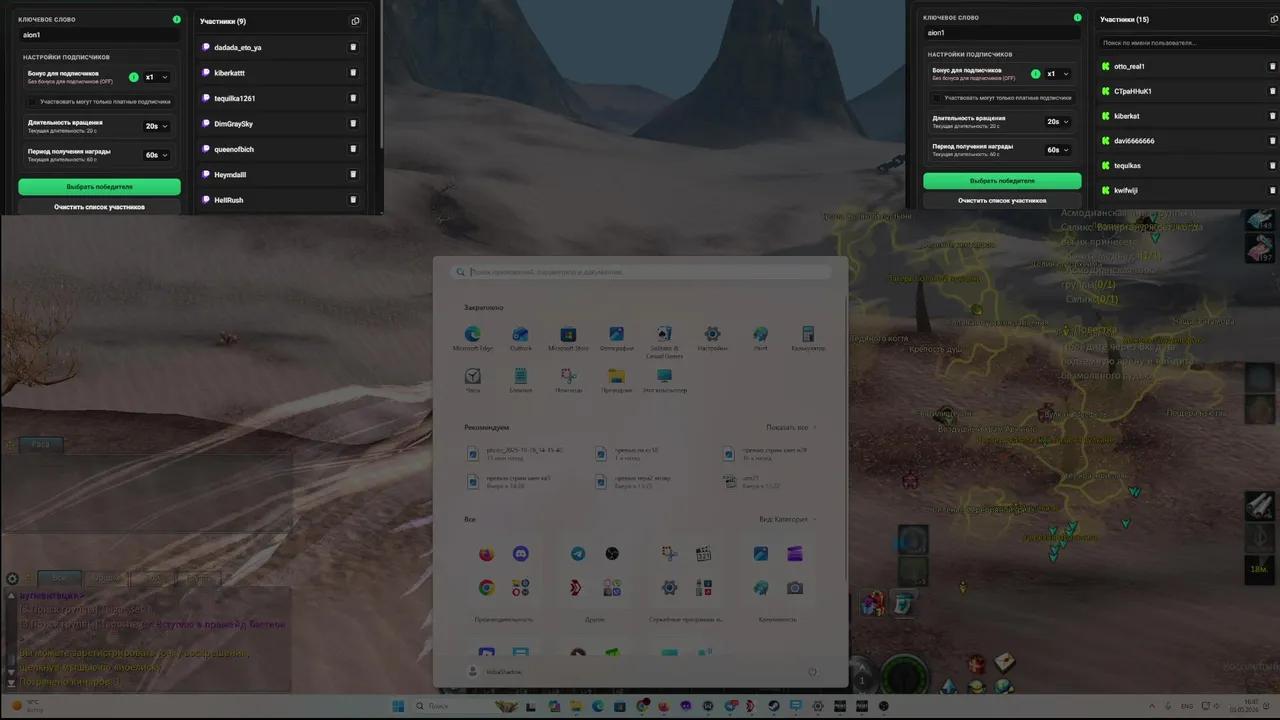1280x720 pixels.
Task: Select participant kwifwiji in the list
Action: tap(1187, 190)
